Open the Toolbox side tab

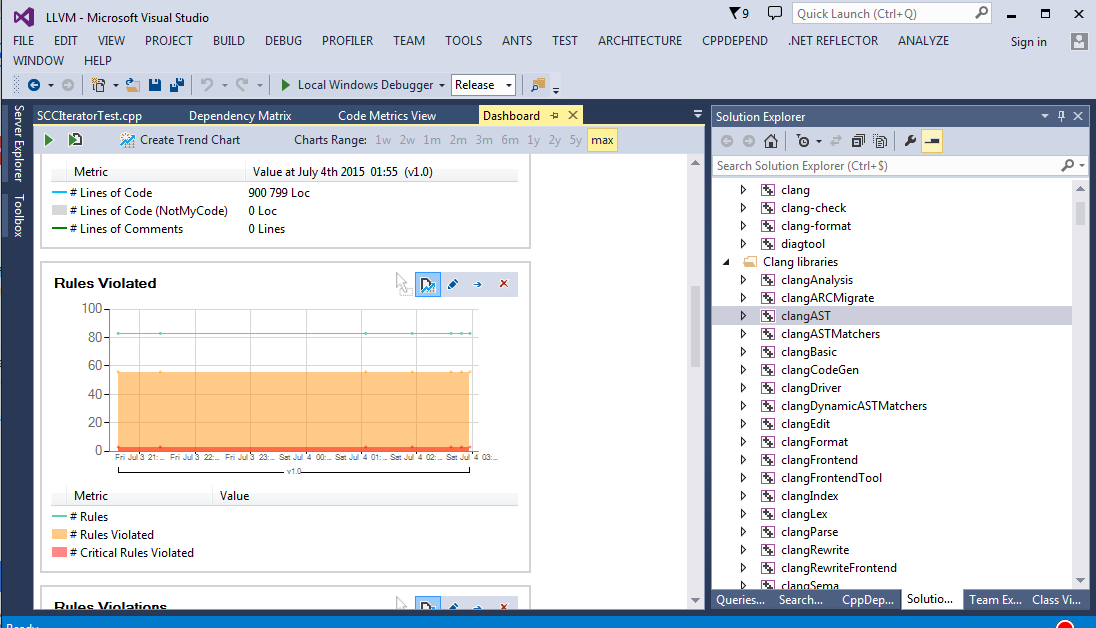tap(19, 215)
